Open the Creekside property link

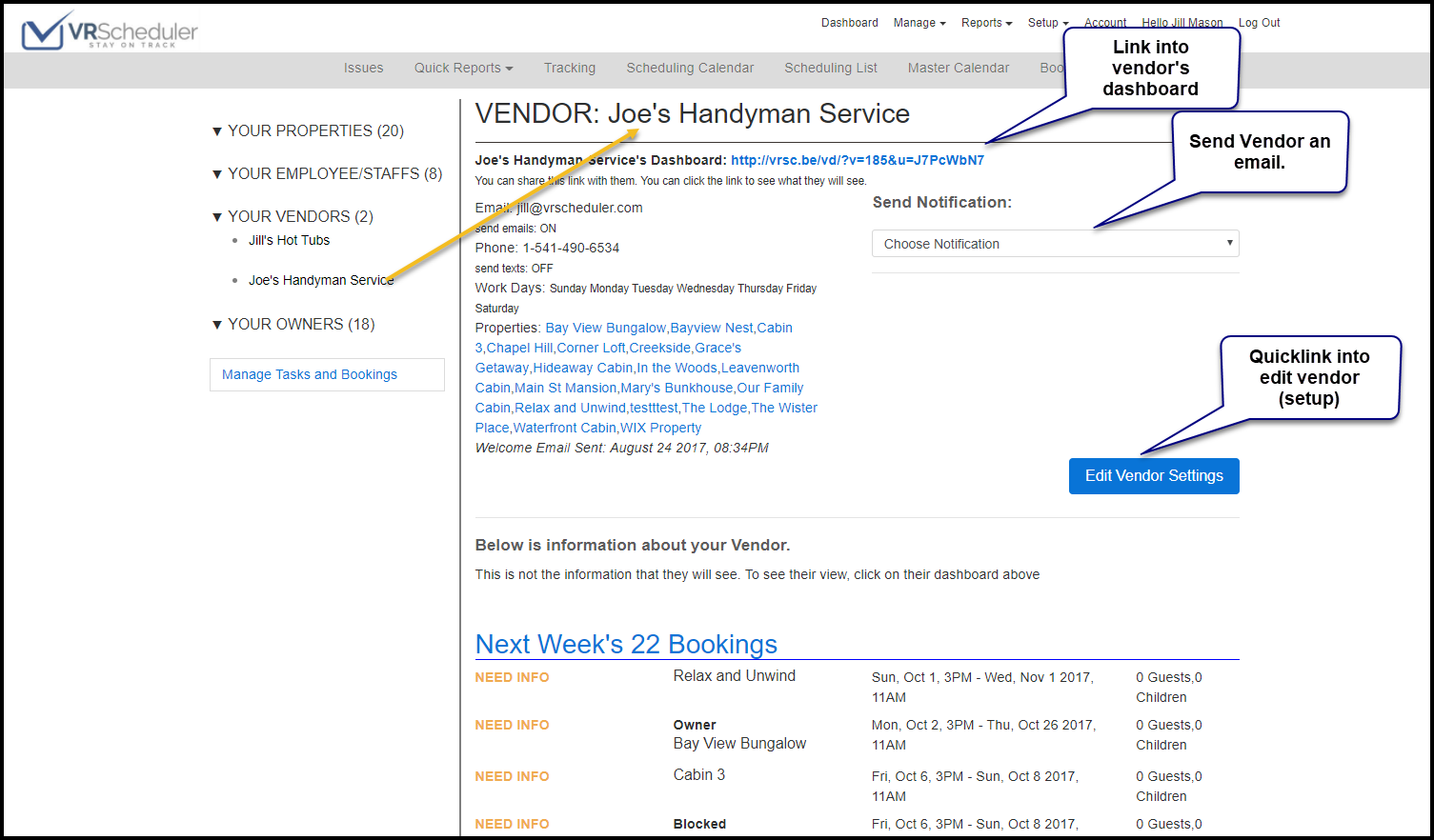coord(660,348)
